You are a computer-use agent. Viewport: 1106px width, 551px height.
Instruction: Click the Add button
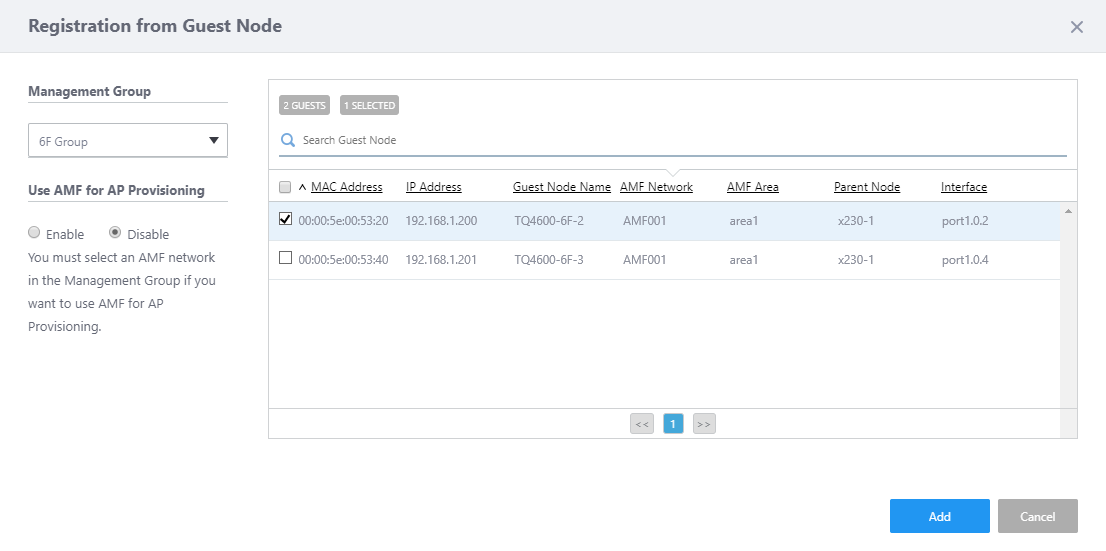click(940, 516)
